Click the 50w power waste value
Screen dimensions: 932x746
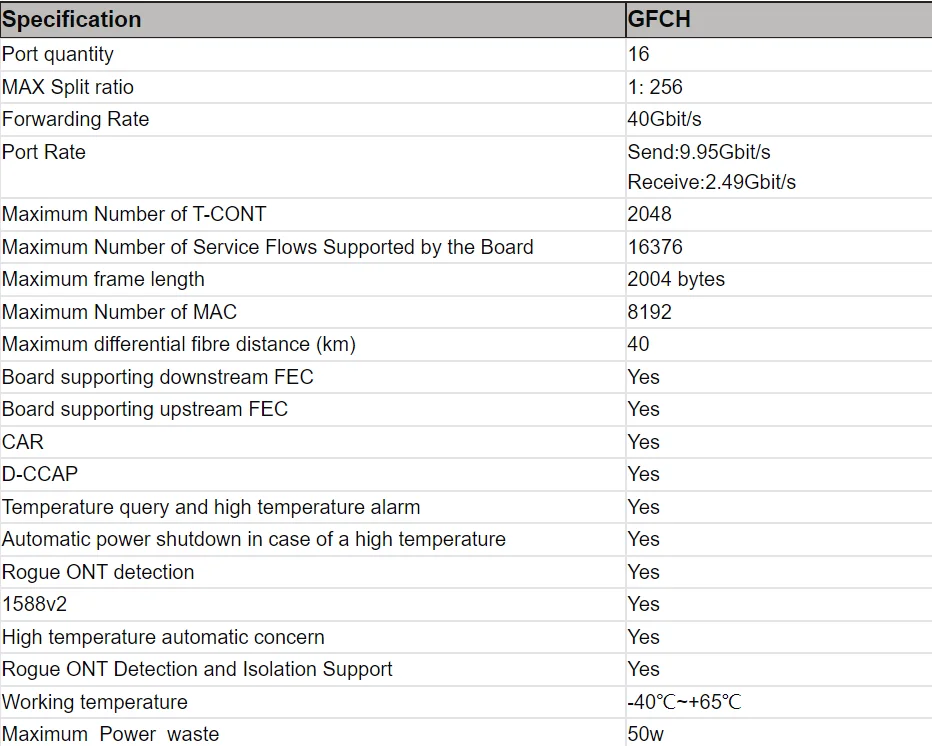[x=645, y=734]
